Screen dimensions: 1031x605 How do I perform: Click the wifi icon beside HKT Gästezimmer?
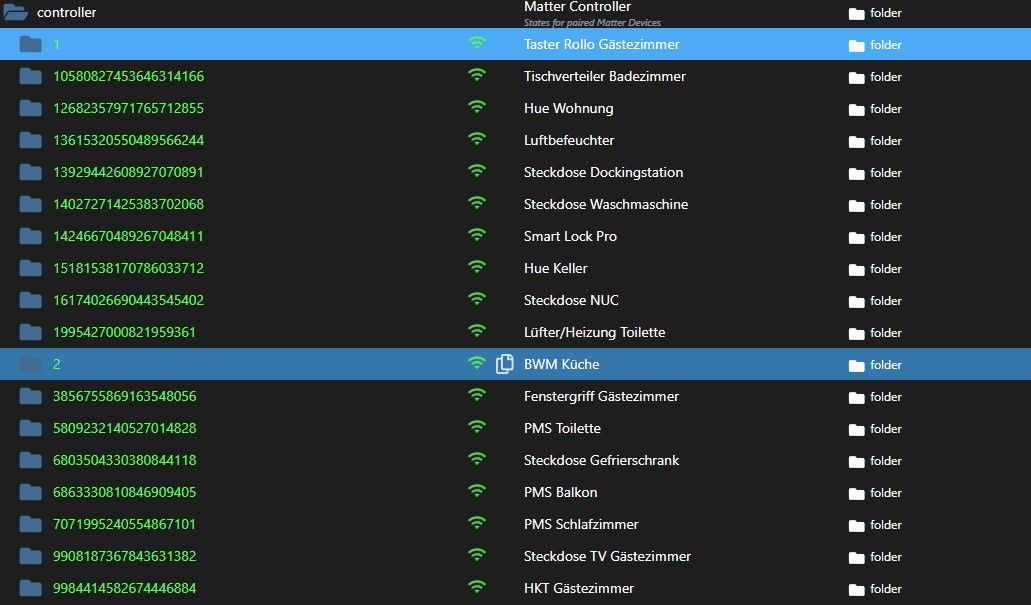tap(477, 587)
